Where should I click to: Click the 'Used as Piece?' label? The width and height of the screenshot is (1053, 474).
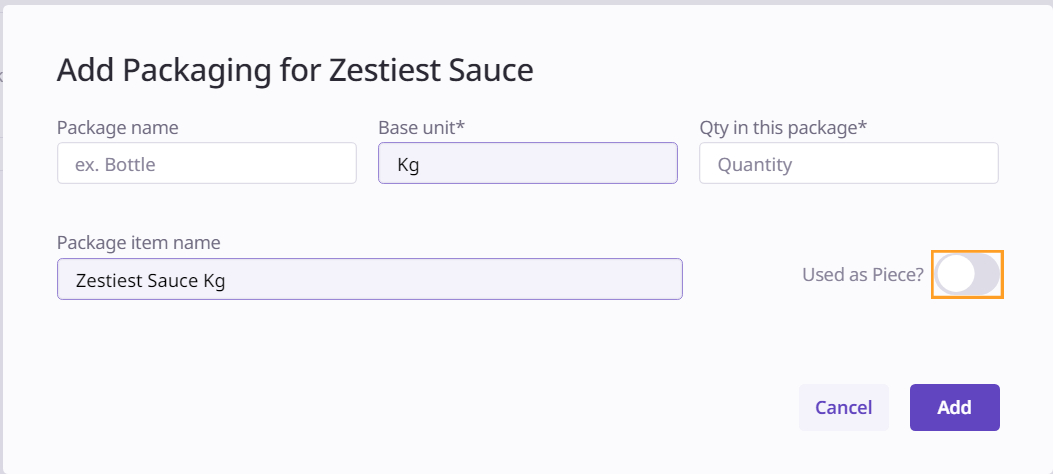(x=862, y=275)
